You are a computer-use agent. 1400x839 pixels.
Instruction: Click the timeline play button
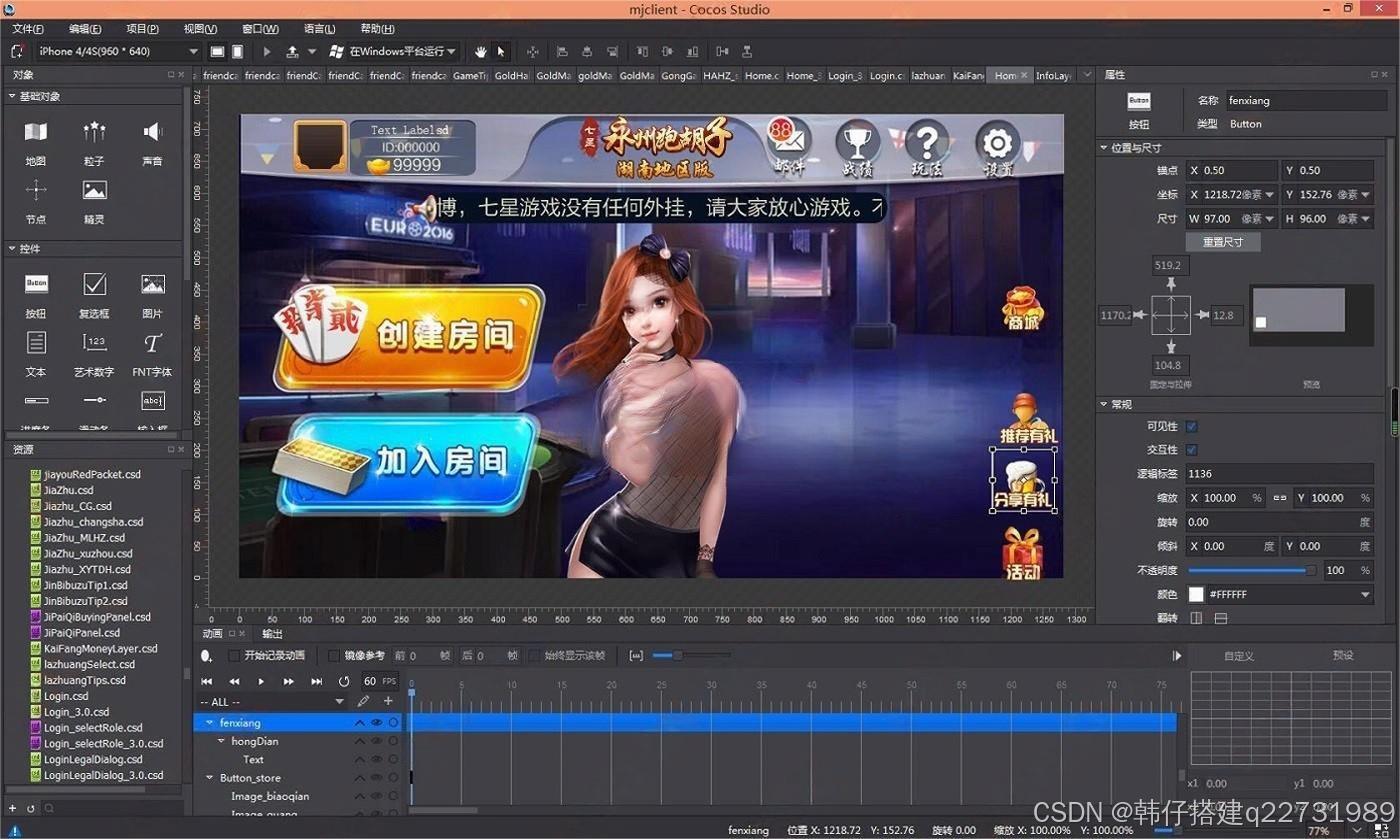coord(261,681)
